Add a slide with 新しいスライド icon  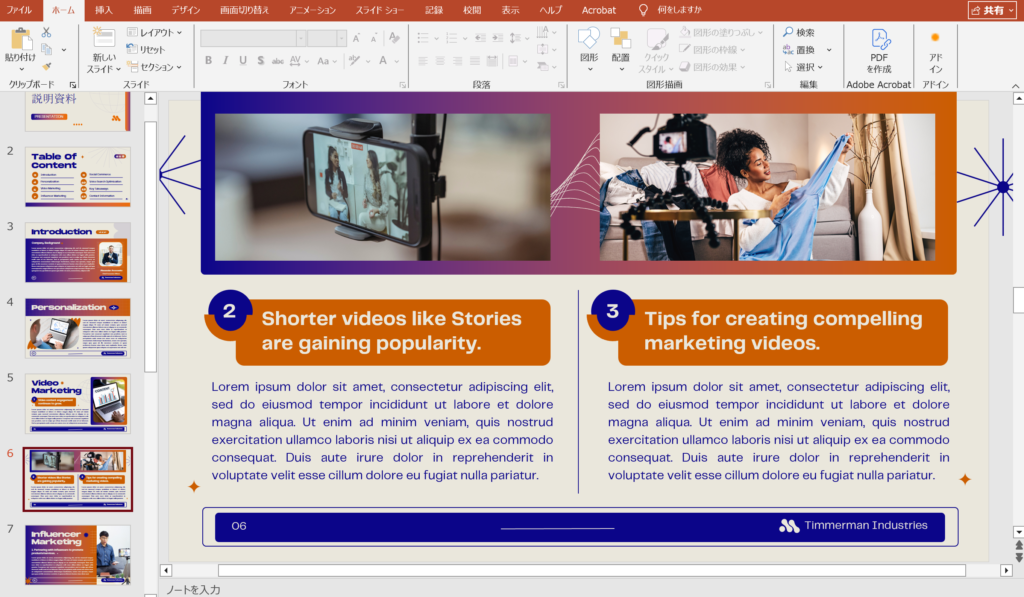(x=103, y=39)
